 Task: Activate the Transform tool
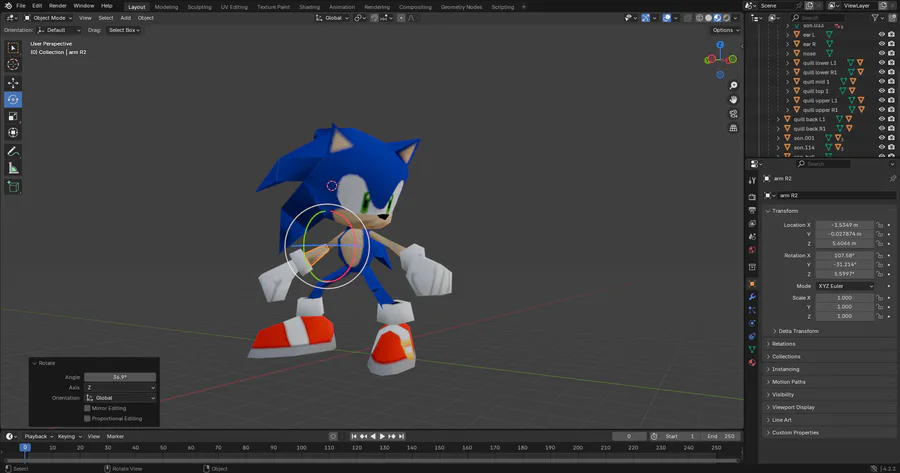click(13, 133)
